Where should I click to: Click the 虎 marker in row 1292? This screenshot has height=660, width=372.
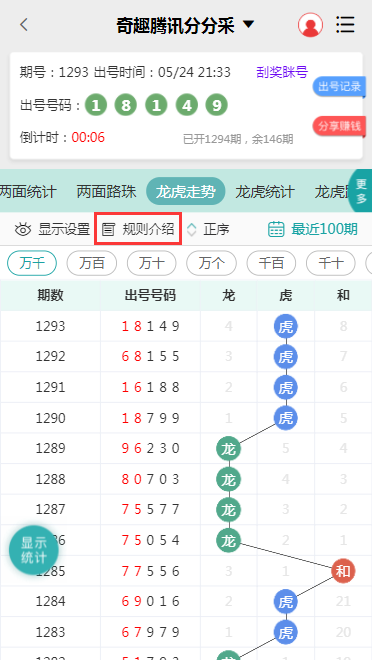286,357
